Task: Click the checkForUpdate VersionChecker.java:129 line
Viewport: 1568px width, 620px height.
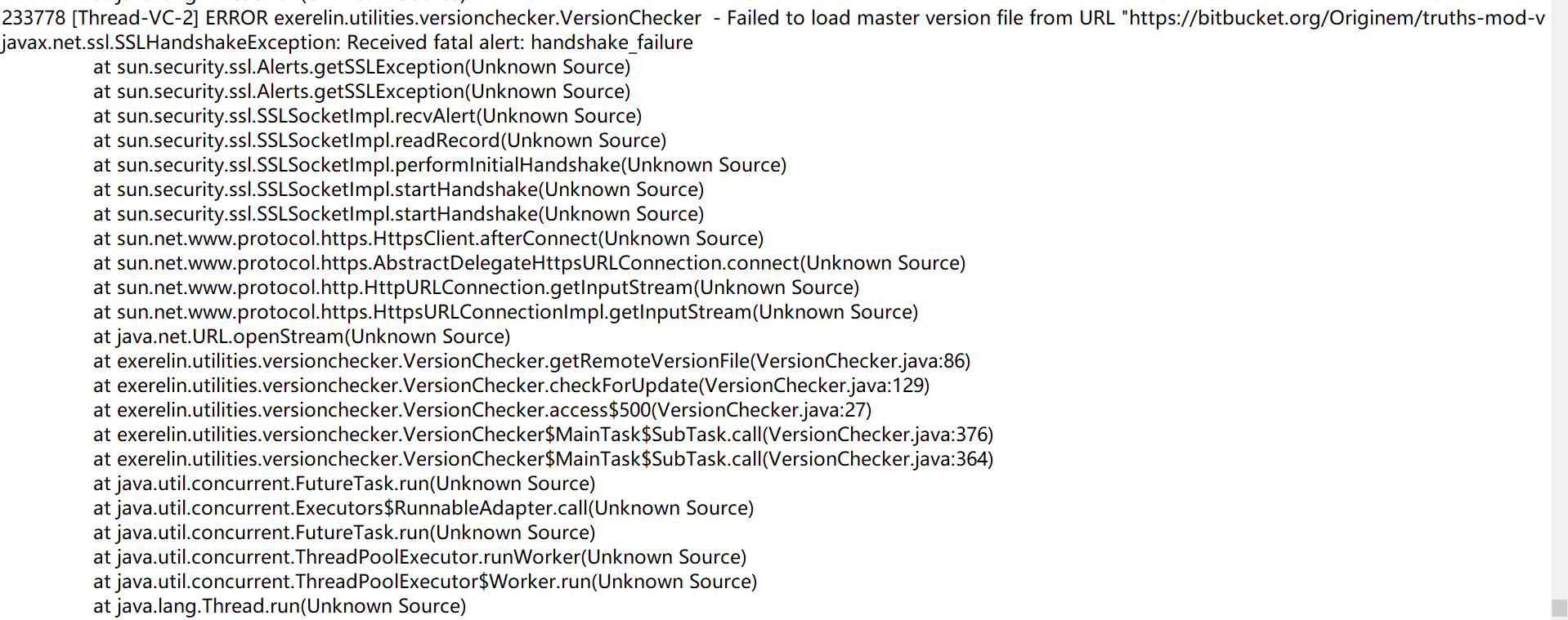Action: (x=511, y=386)
